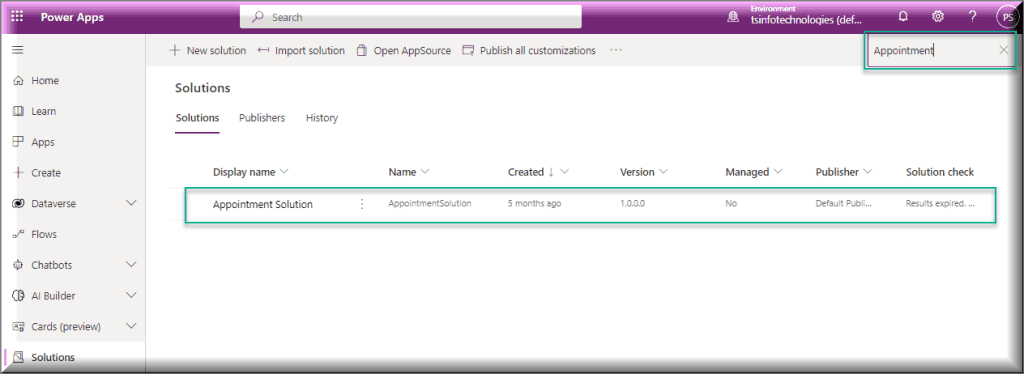Viewport: 1024px width, 374px height.
Task: Open the PS account avatar
Action: point(1008,17)
